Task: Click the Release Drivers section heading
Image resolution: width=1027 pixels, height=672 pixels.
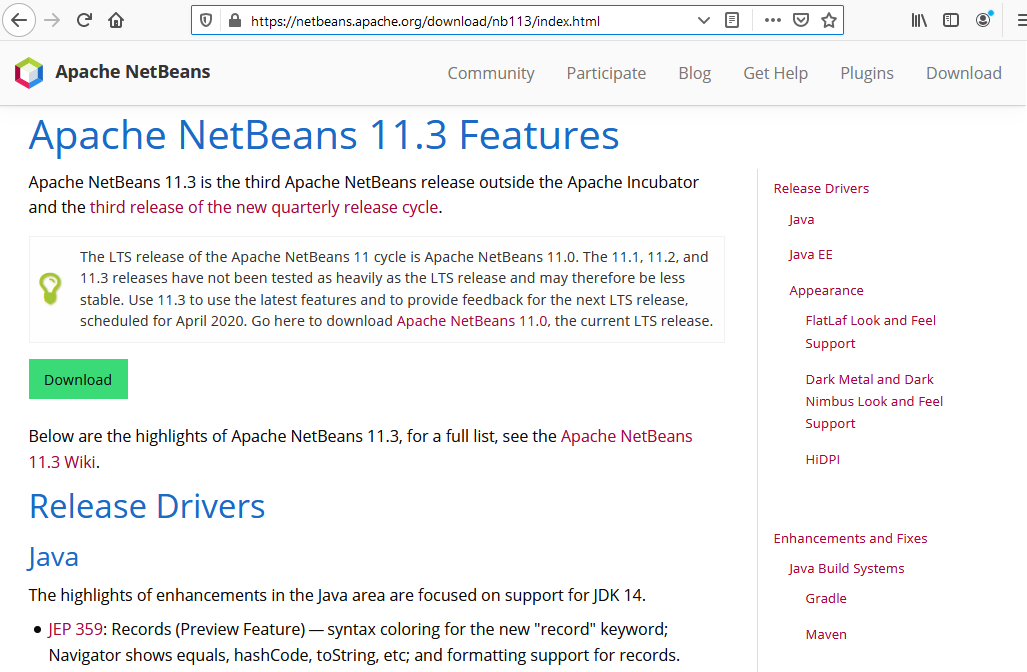Action: pos(147,506)
